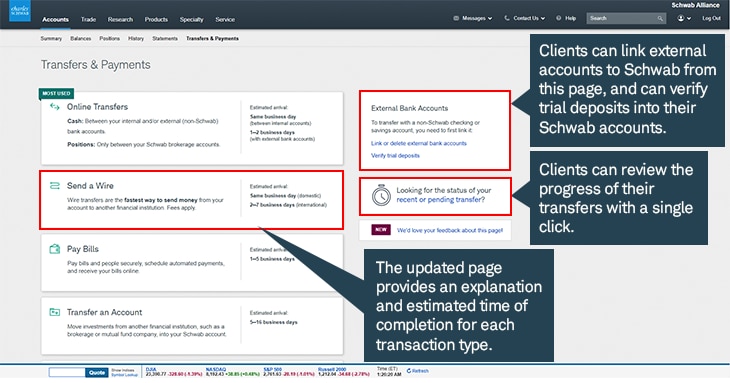This screenshot has height=383, width=730.
Task: Select the Transfers & Payments tab
Action: tap(212, 39)
